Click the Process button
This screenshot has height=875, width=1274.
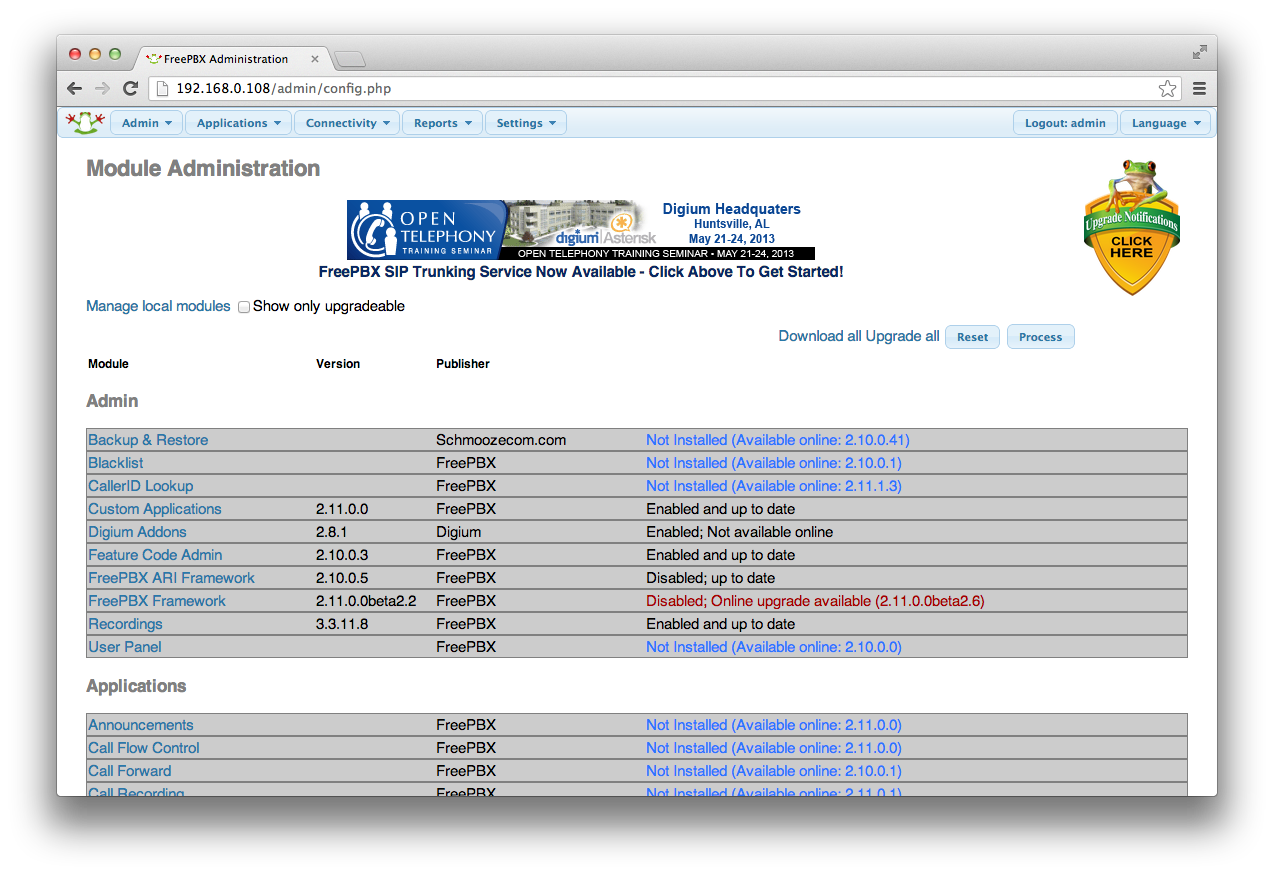1040,337
